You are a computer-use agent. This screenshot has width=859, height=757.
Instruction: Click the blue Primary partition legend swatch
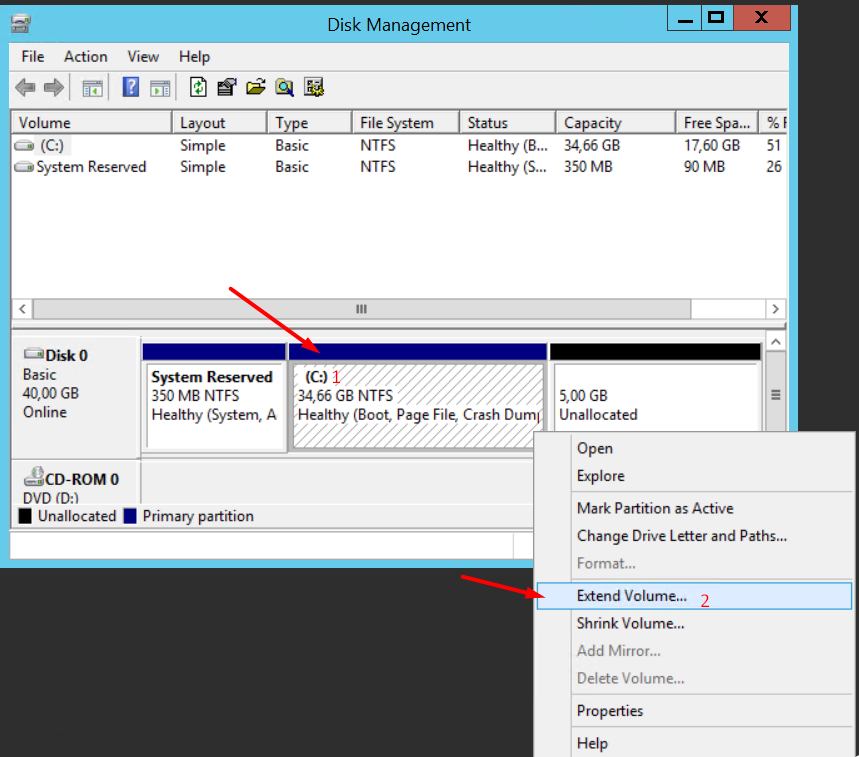coord(130,516)
